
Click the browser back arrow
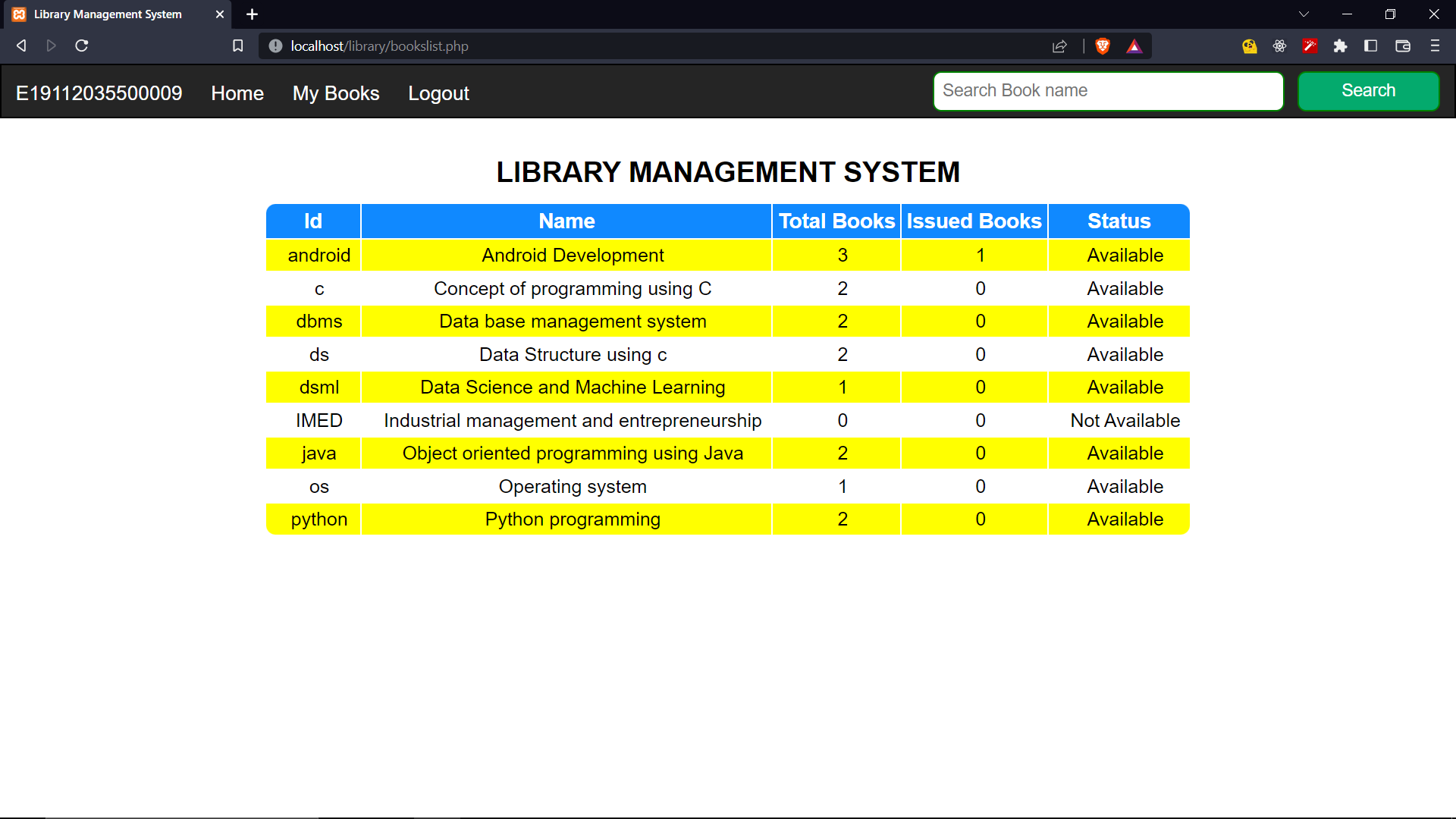coord(20,45)
